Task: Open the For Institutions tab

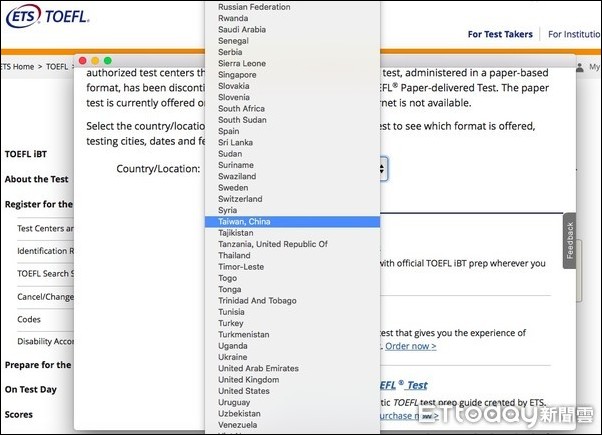Action: point(574,34)
